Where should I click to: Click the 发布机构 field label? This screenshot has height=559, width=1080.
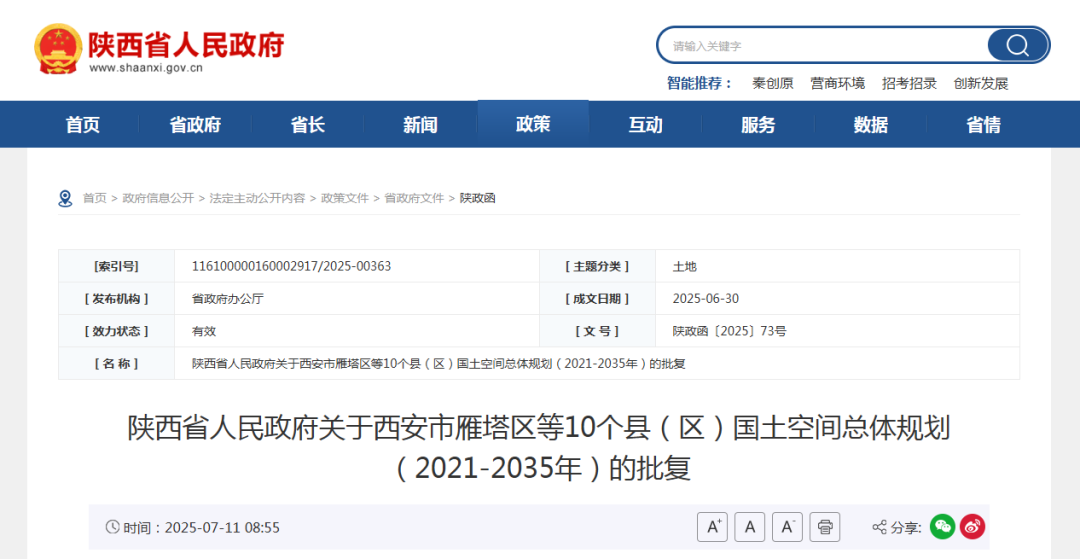[116, 299]
